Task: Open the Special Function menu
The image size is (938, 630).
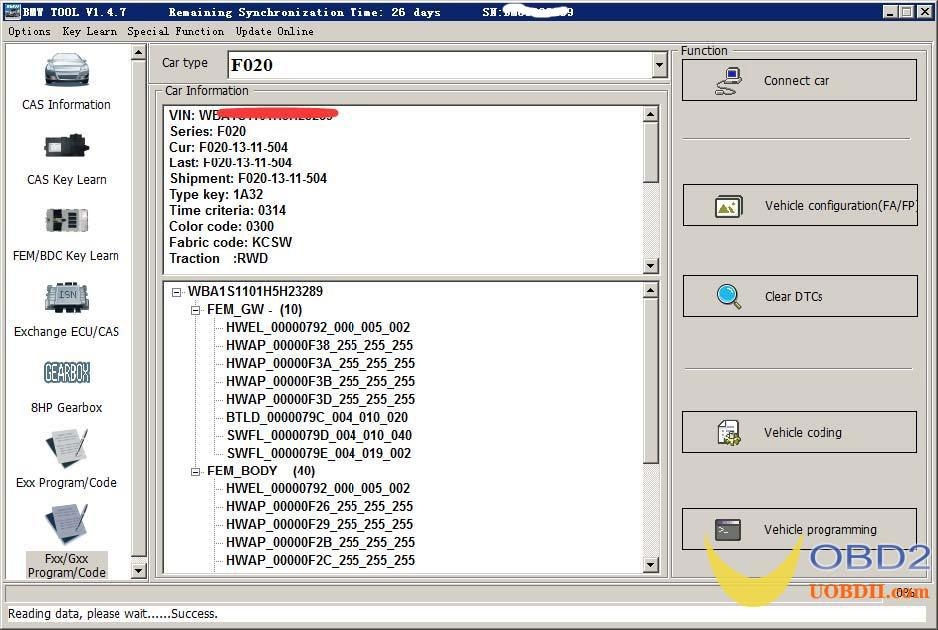Action: point(172,31)
